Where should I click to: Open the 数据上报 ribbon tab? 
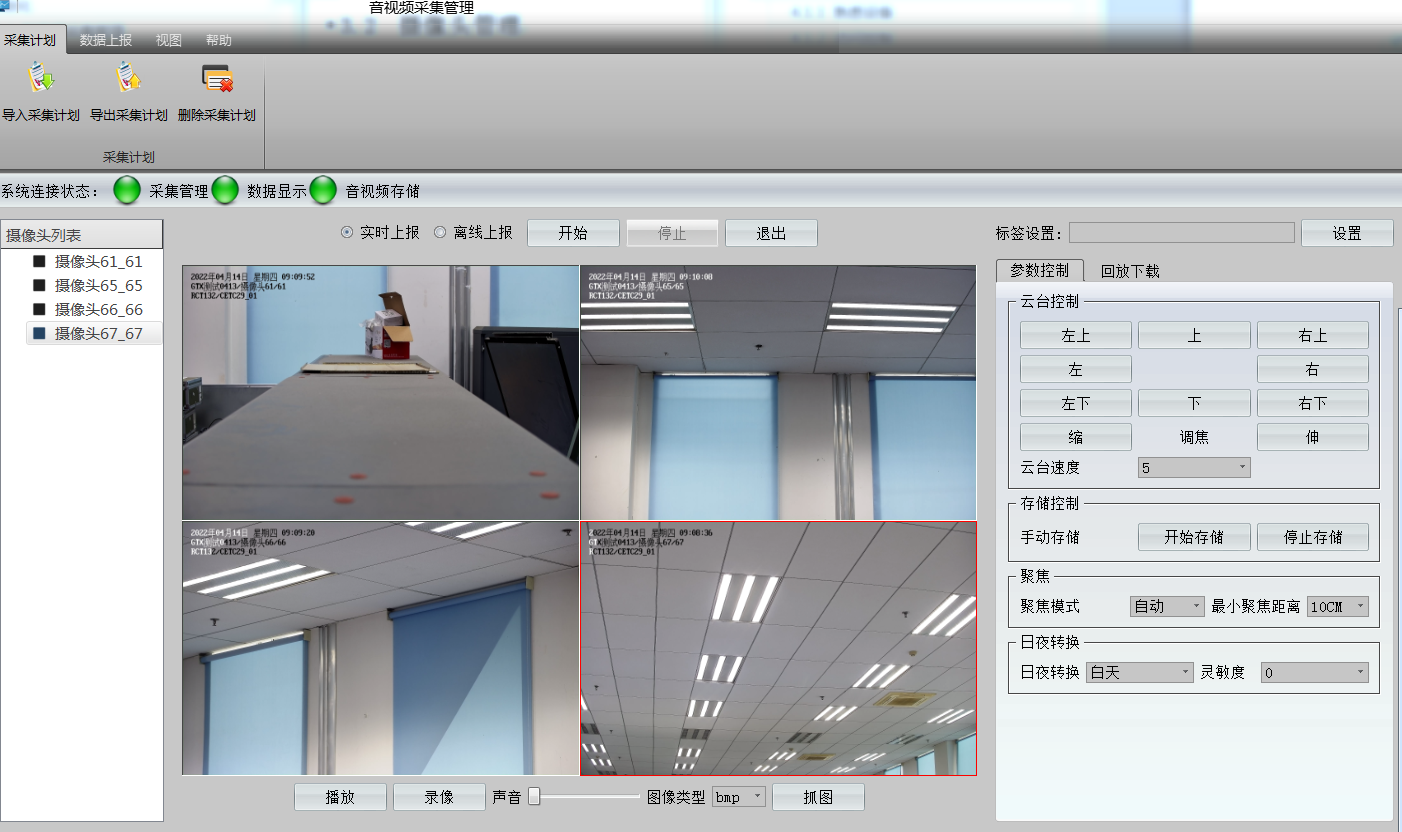(106, 41)
